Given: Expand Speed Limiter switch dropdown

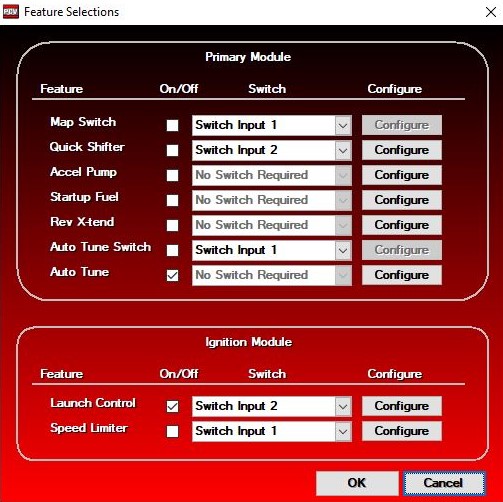Looking at the screenshot, I should 272,431.
